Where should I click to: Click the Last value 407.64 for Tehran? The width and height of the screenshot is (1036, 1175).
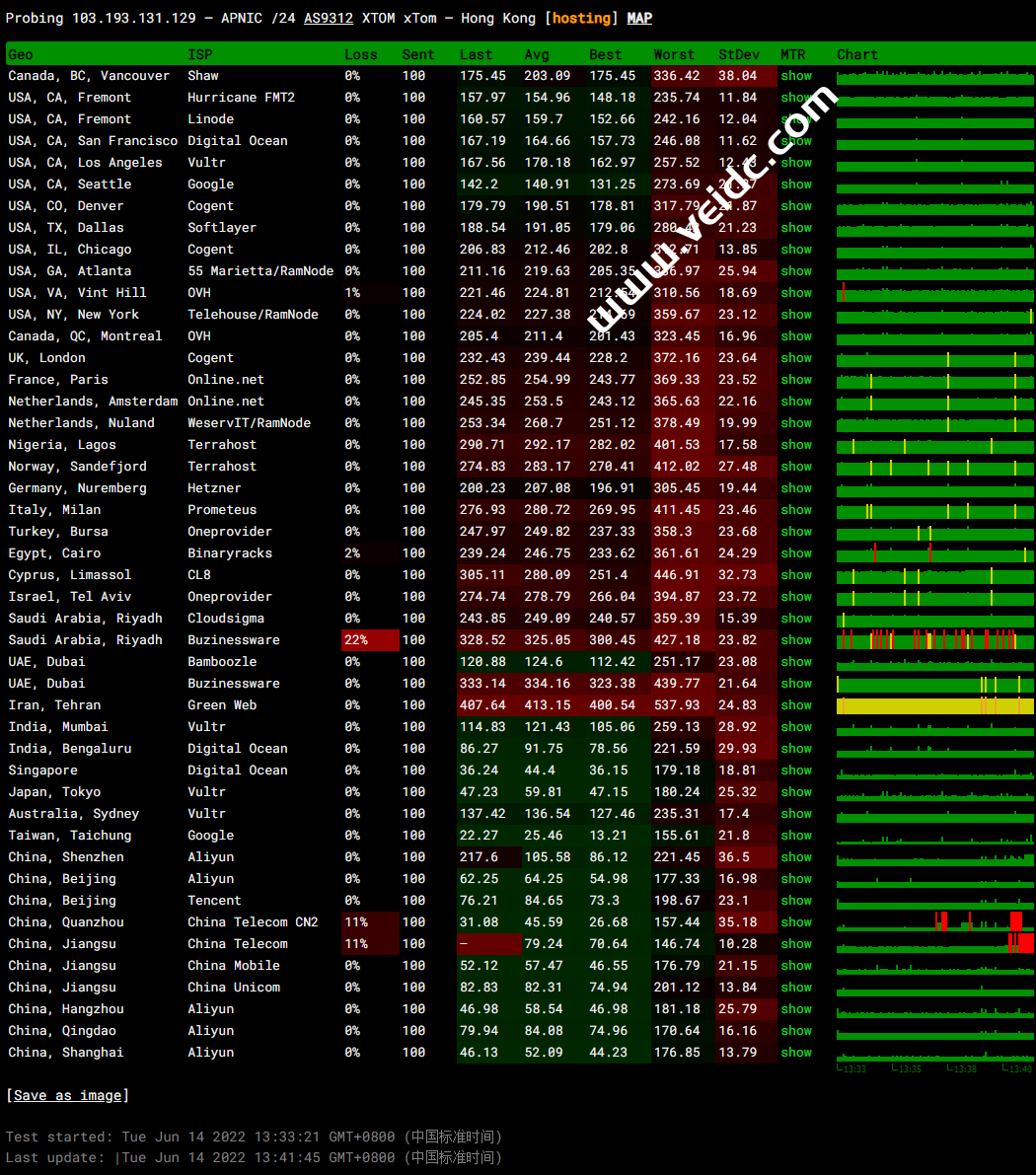(482, 706)
